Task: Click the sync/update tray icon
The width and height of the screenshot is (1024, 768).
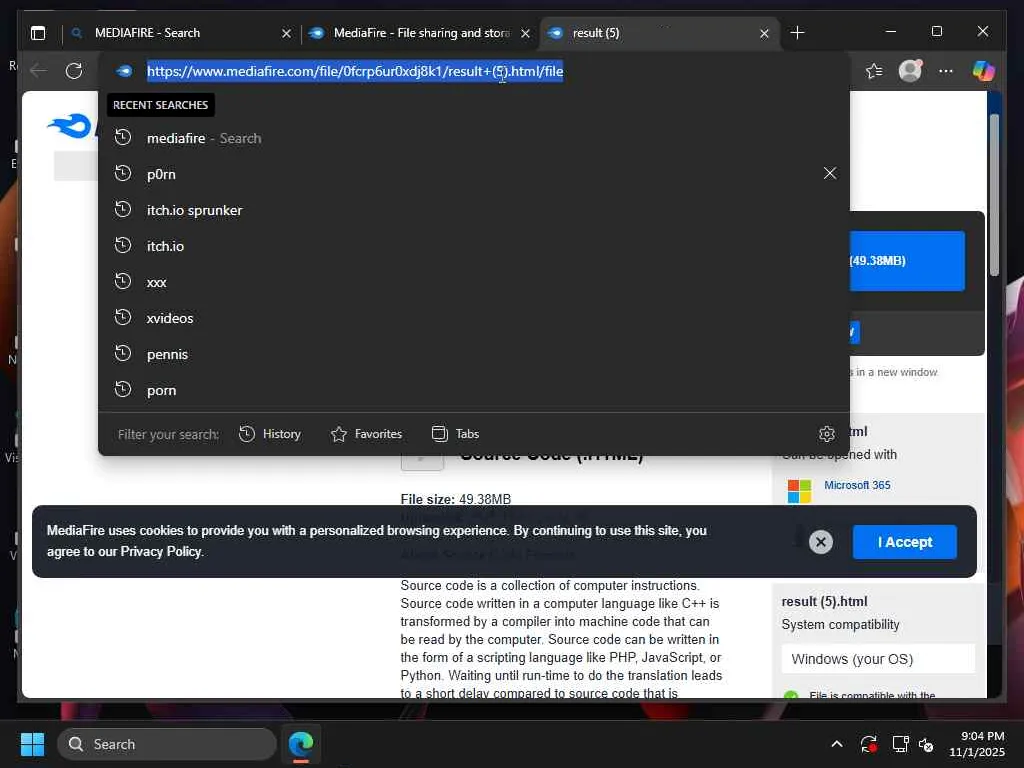Action: (x=869, y=744)
